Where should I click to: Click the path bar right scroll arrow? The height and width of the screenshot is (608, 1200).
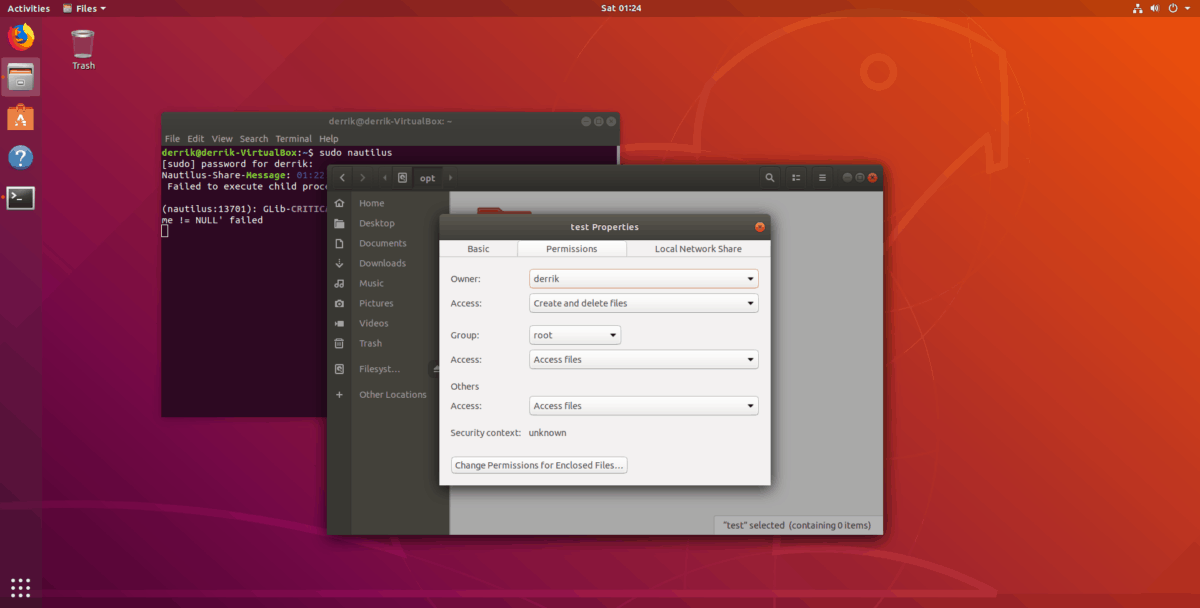pos(450,178)
